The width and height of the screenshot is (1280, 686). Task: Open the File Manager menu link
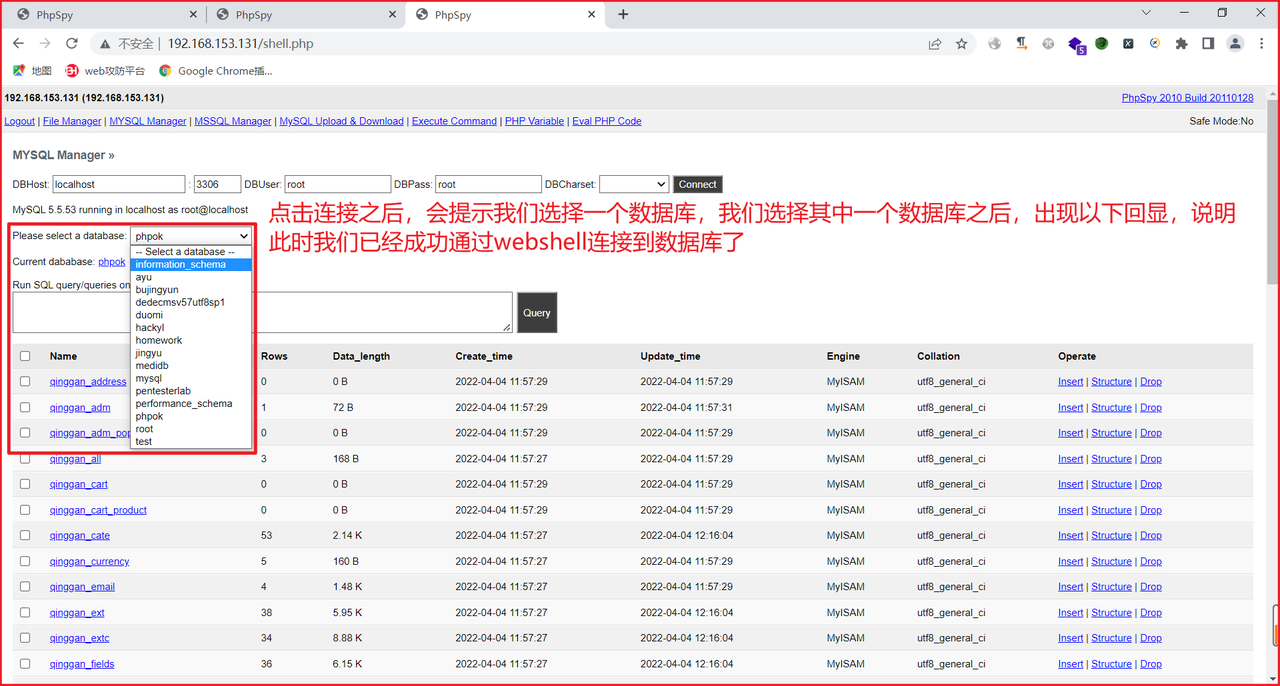pyautogui.click(x=72, y=121)
